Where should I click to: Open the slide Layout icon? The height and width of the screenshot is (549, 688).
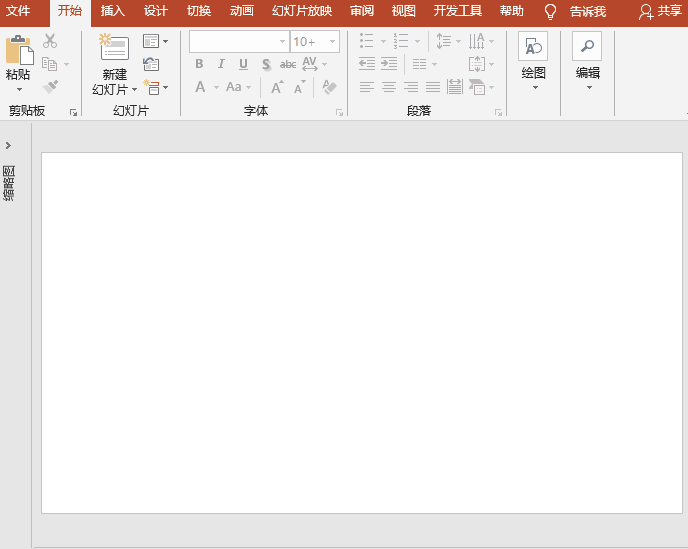tap(151, 41)
